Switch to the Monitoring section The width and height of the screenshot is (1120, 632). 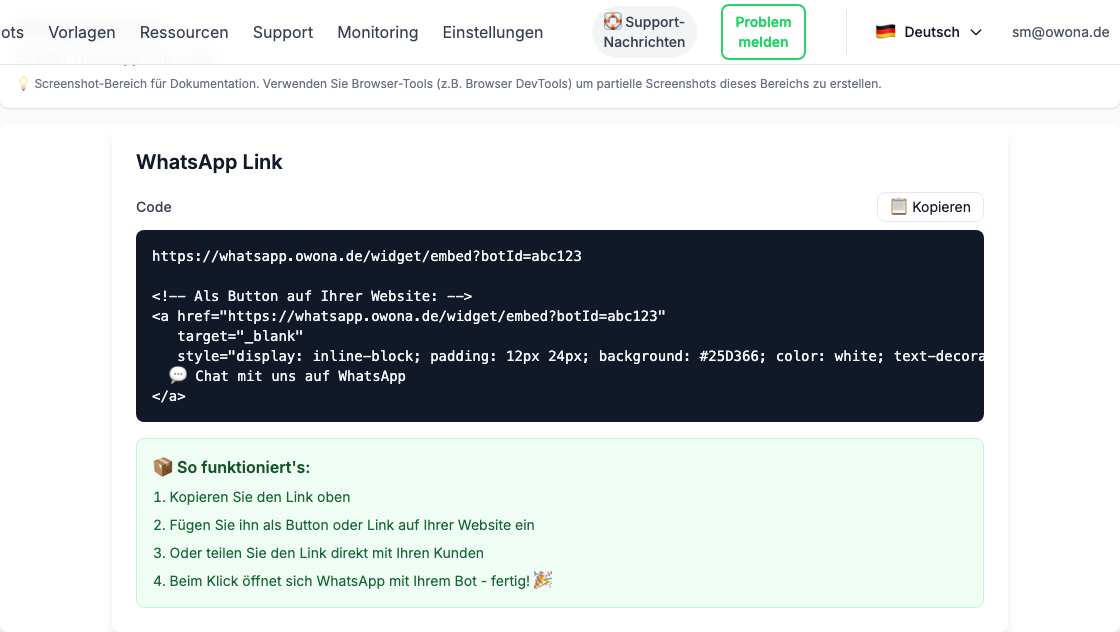pos(378,32)
